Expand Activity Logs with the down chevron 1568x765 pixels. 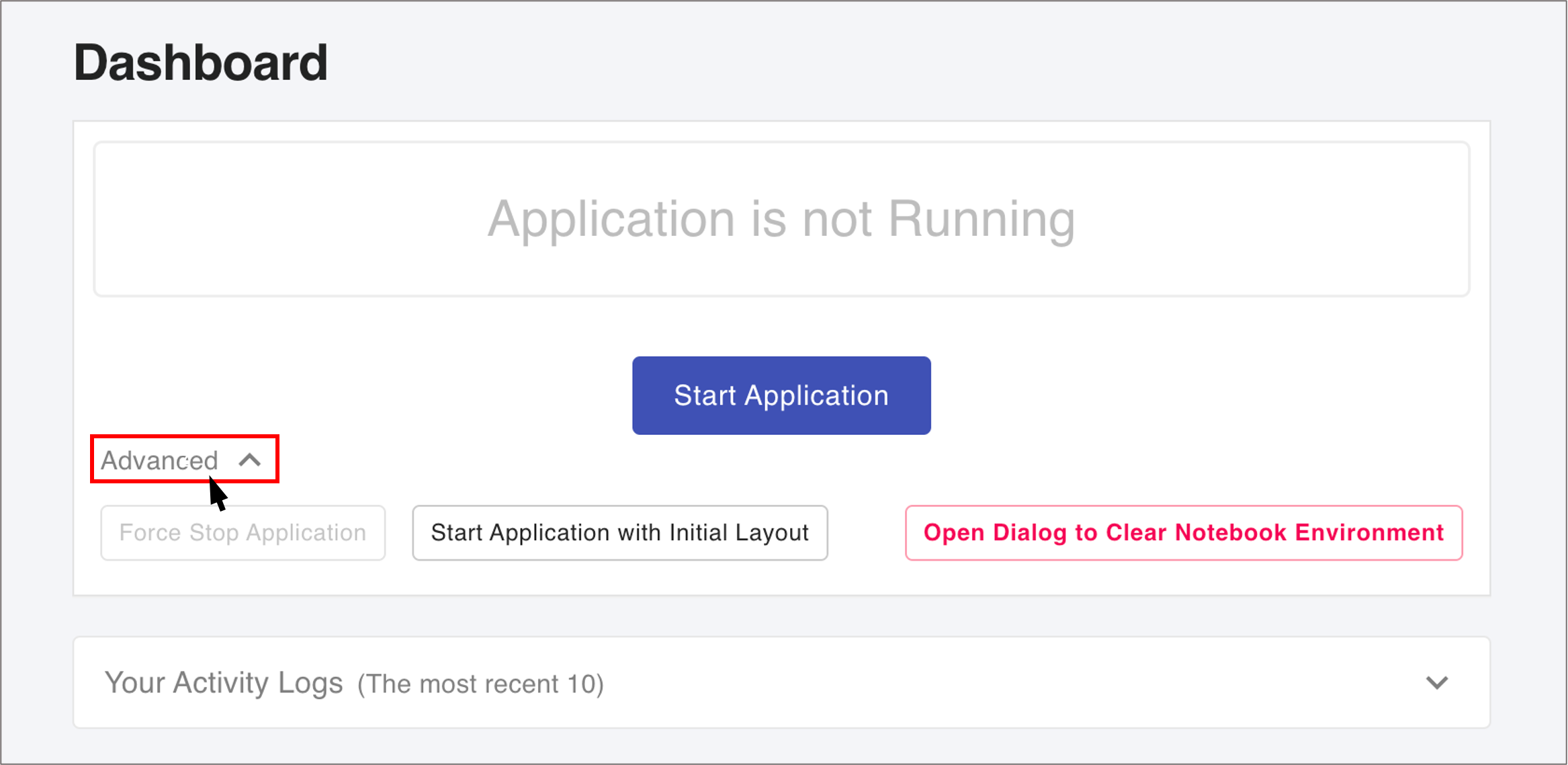tap(1436, 683)
